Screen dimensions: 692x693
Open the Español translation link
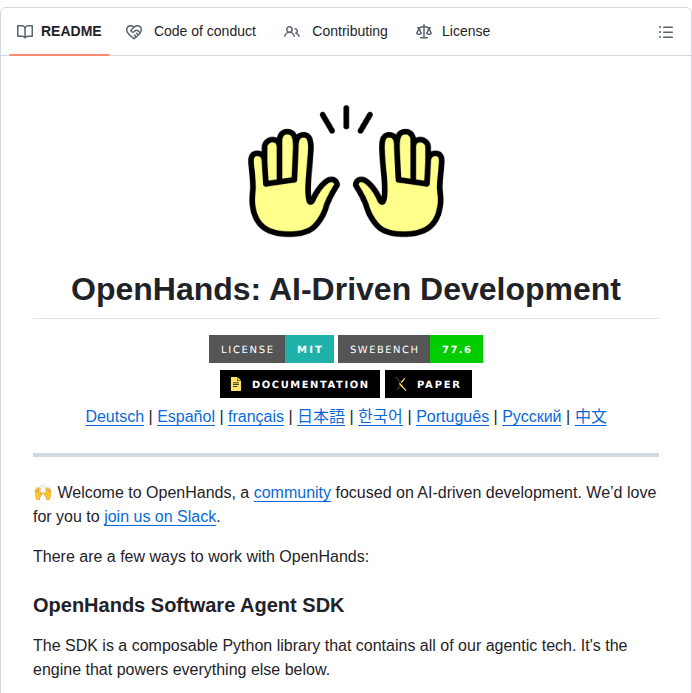186,416
